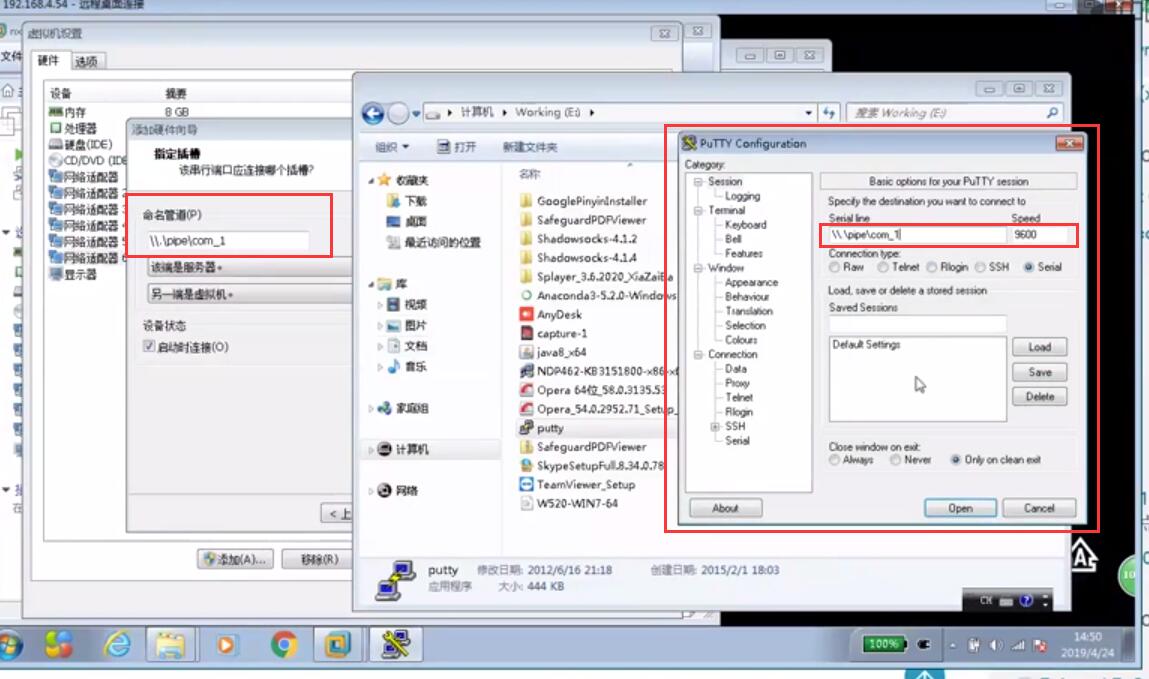Expand the SSH node in PuTTY tree

714,426
